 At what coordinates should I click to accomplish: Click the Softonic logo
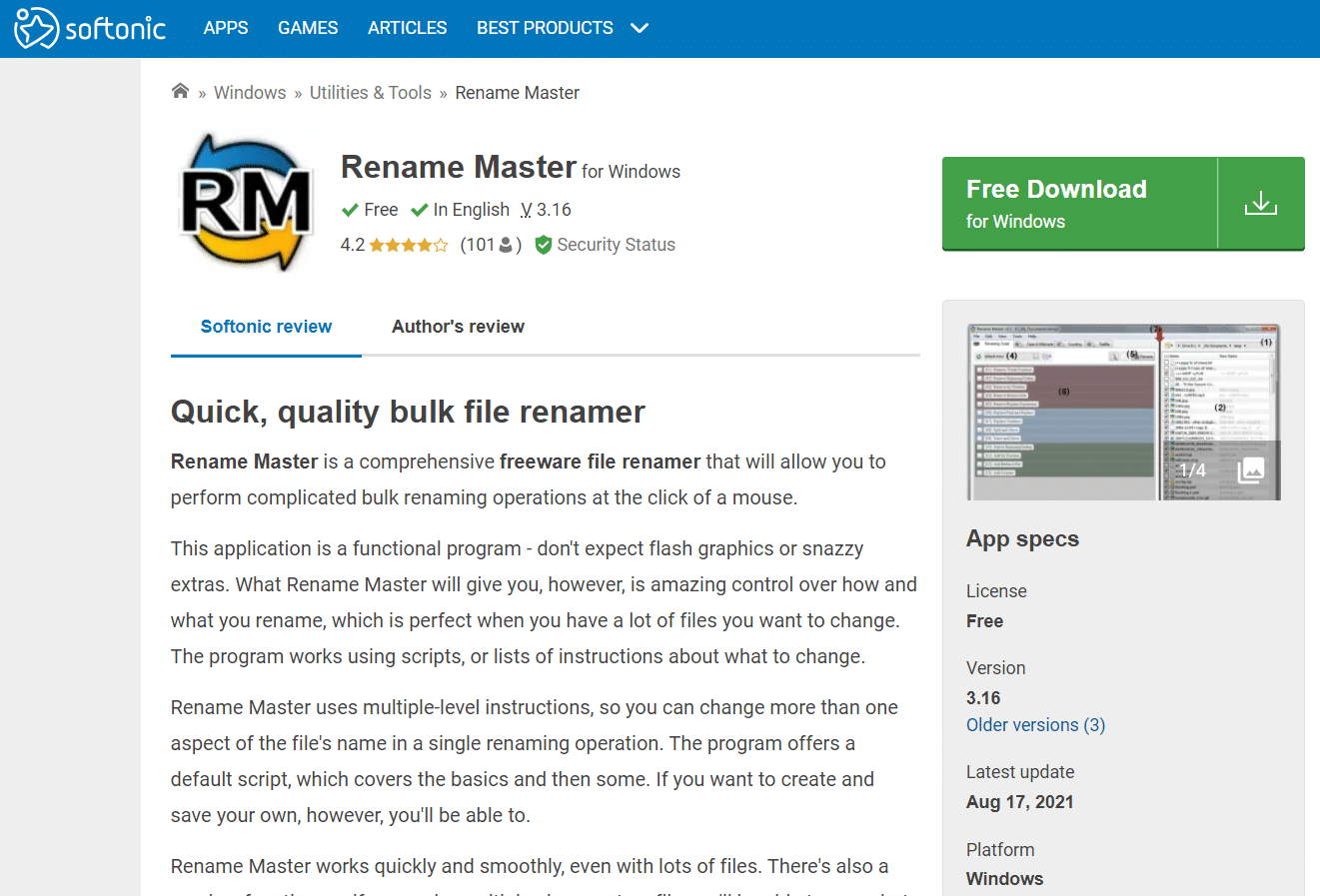coord(90,28)
